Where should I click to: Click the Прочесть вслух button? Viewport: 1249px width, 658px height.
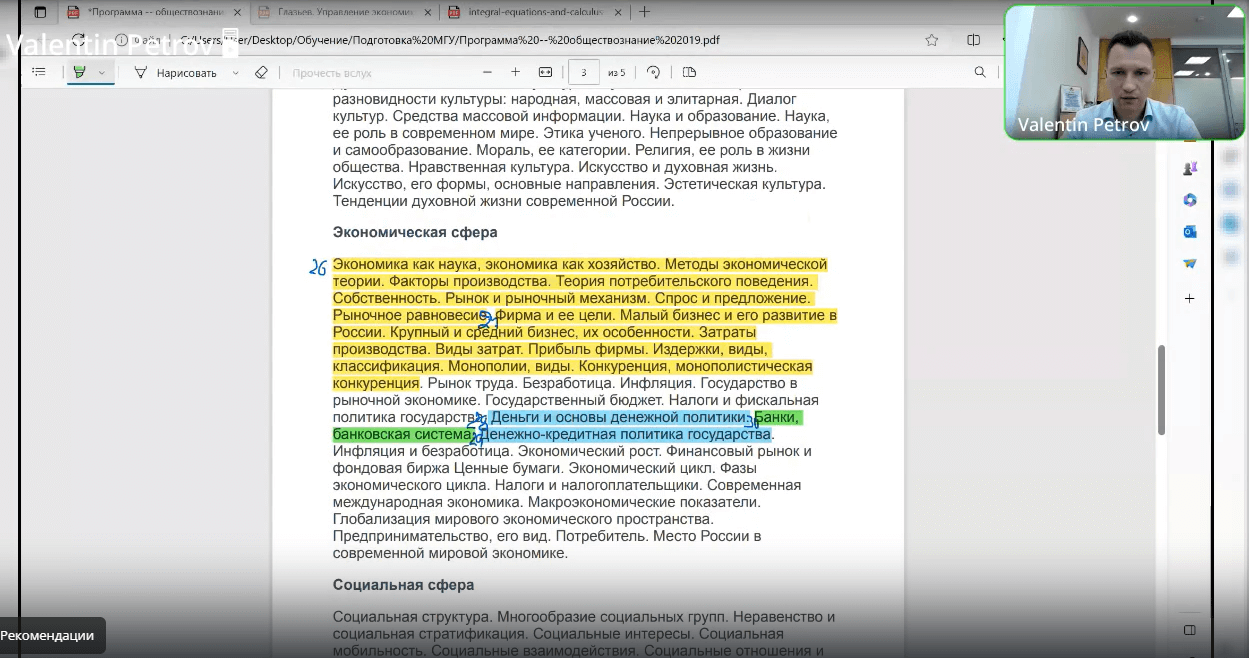pos(331,72)
